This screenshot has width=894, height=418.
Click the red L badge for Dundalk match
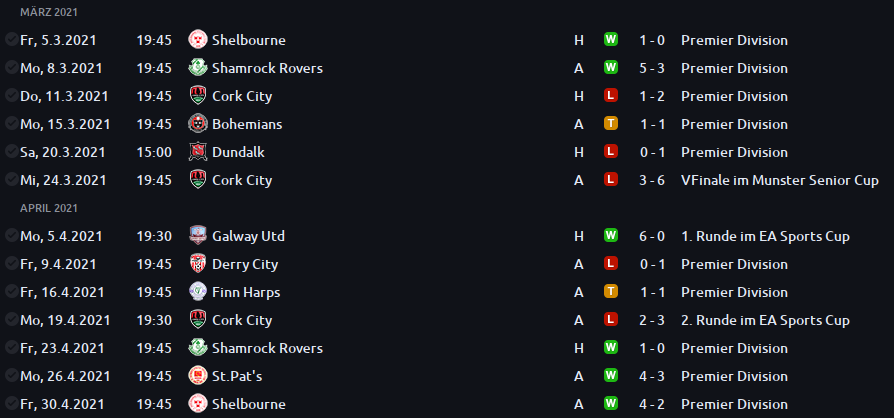611,151
